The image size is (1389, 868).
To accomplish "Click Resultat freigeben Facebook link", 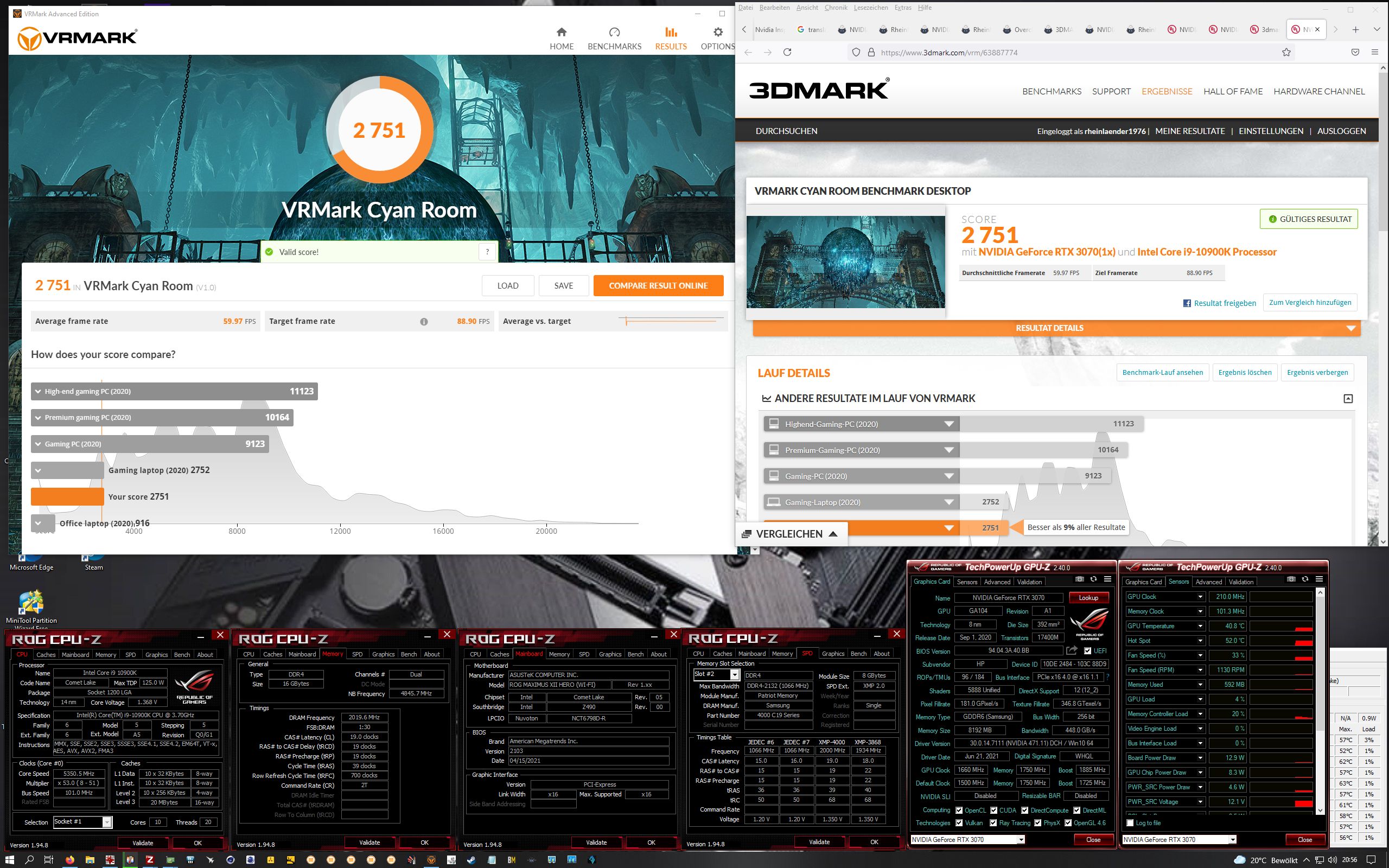I will 1219,303.
